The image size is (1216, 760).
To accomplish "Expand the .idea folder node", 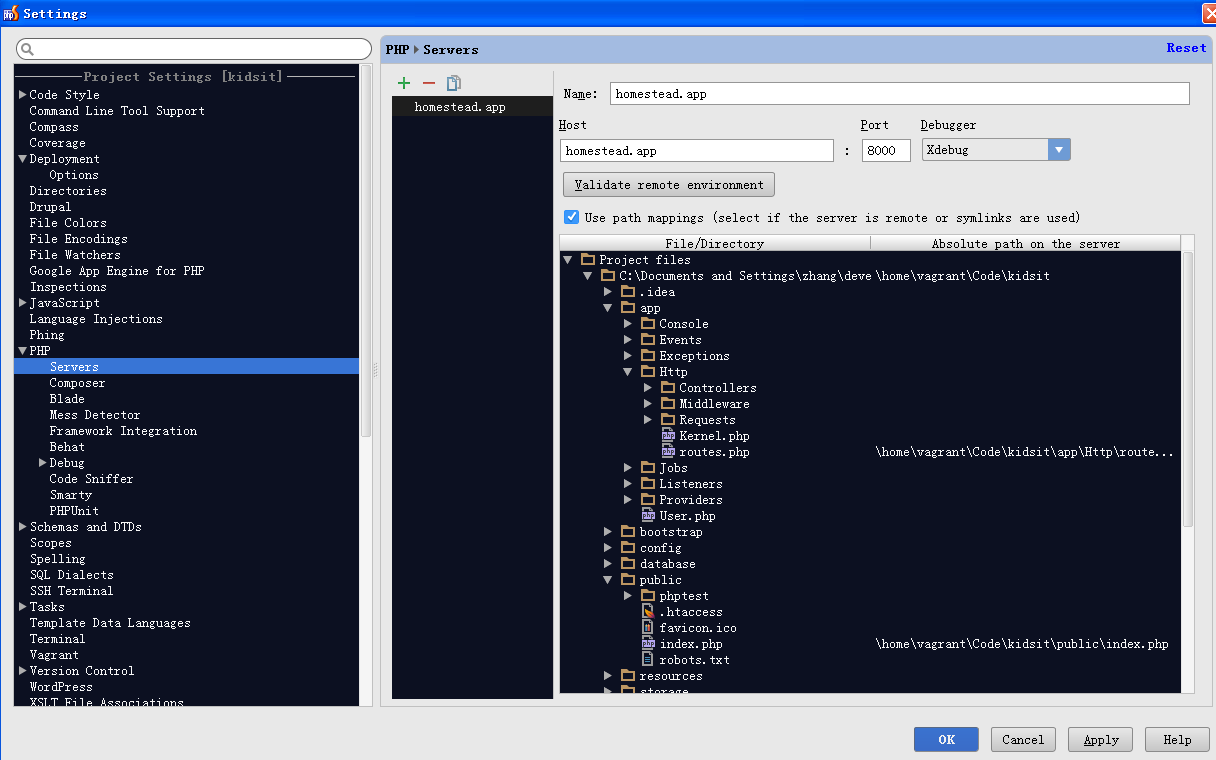I will pos(608,292).
